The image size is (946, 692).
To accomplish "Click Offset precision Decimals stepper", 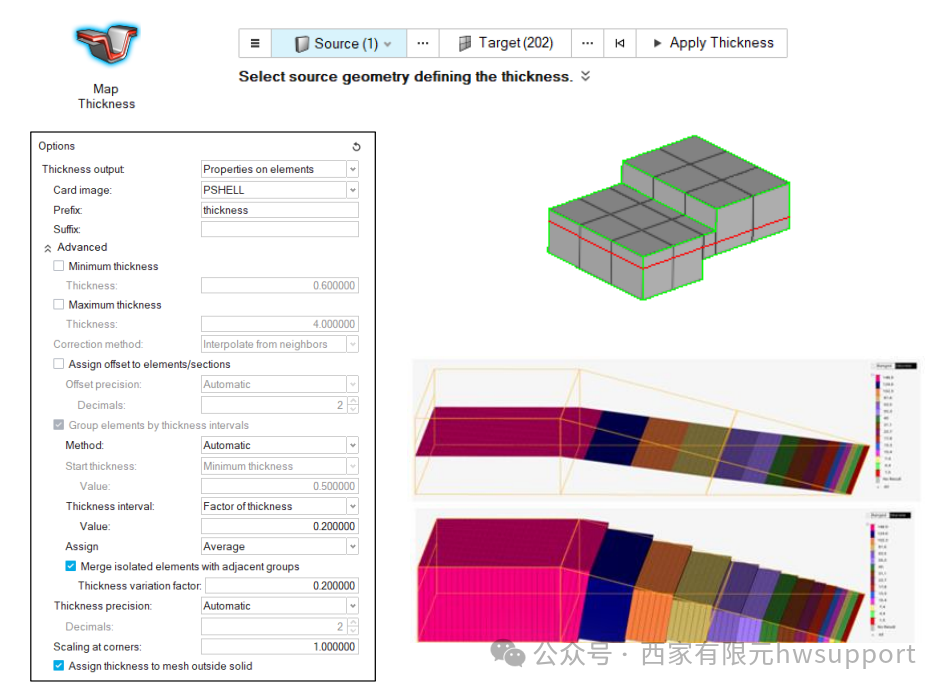I will 354,405.
